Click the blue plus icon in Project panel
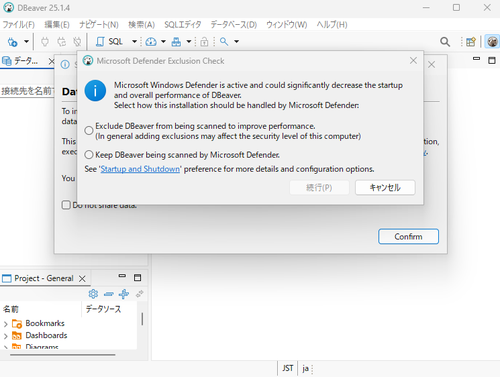Viewport: 500px width, 377px height. 124,294
